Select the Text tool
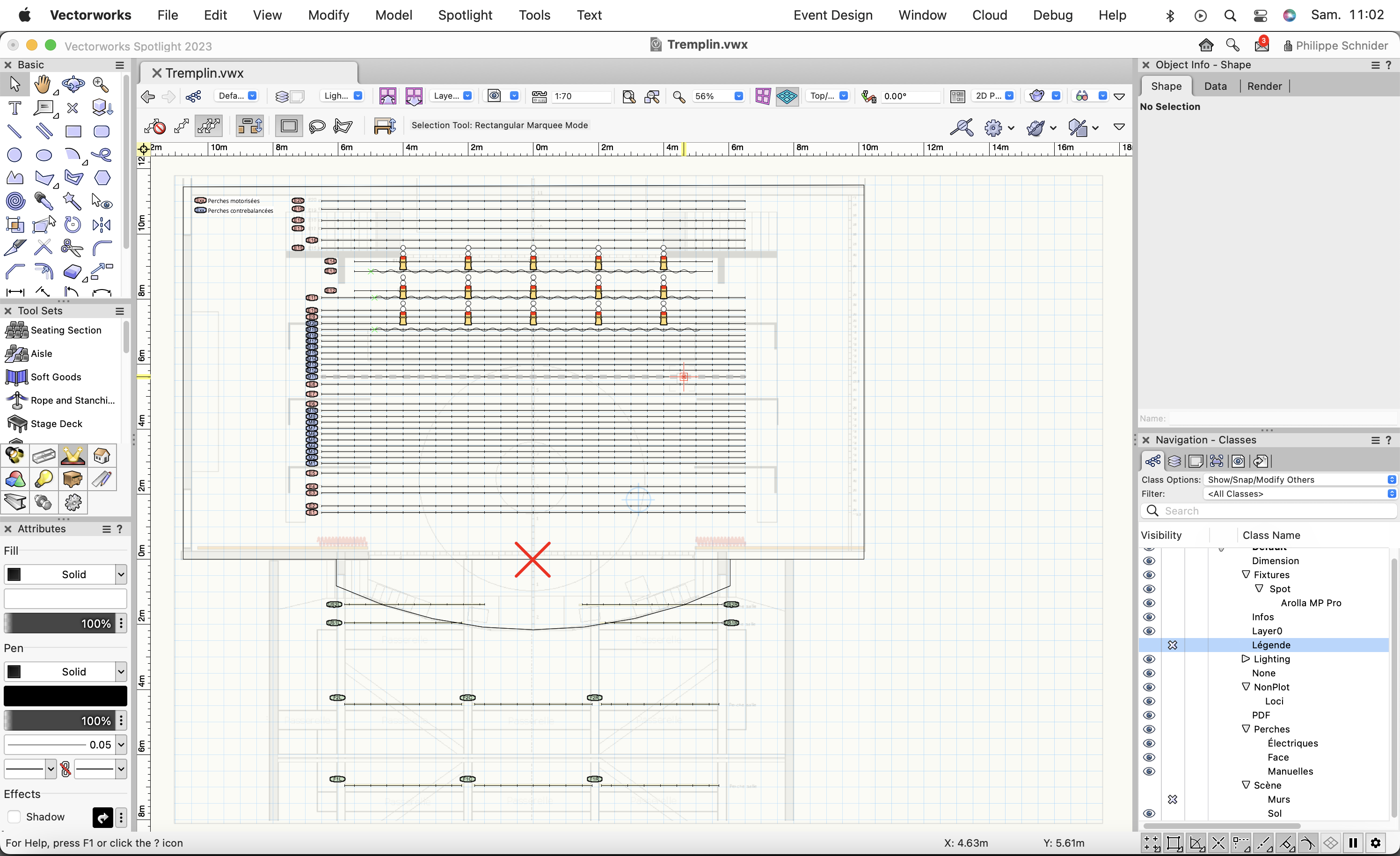 (14, 108)
